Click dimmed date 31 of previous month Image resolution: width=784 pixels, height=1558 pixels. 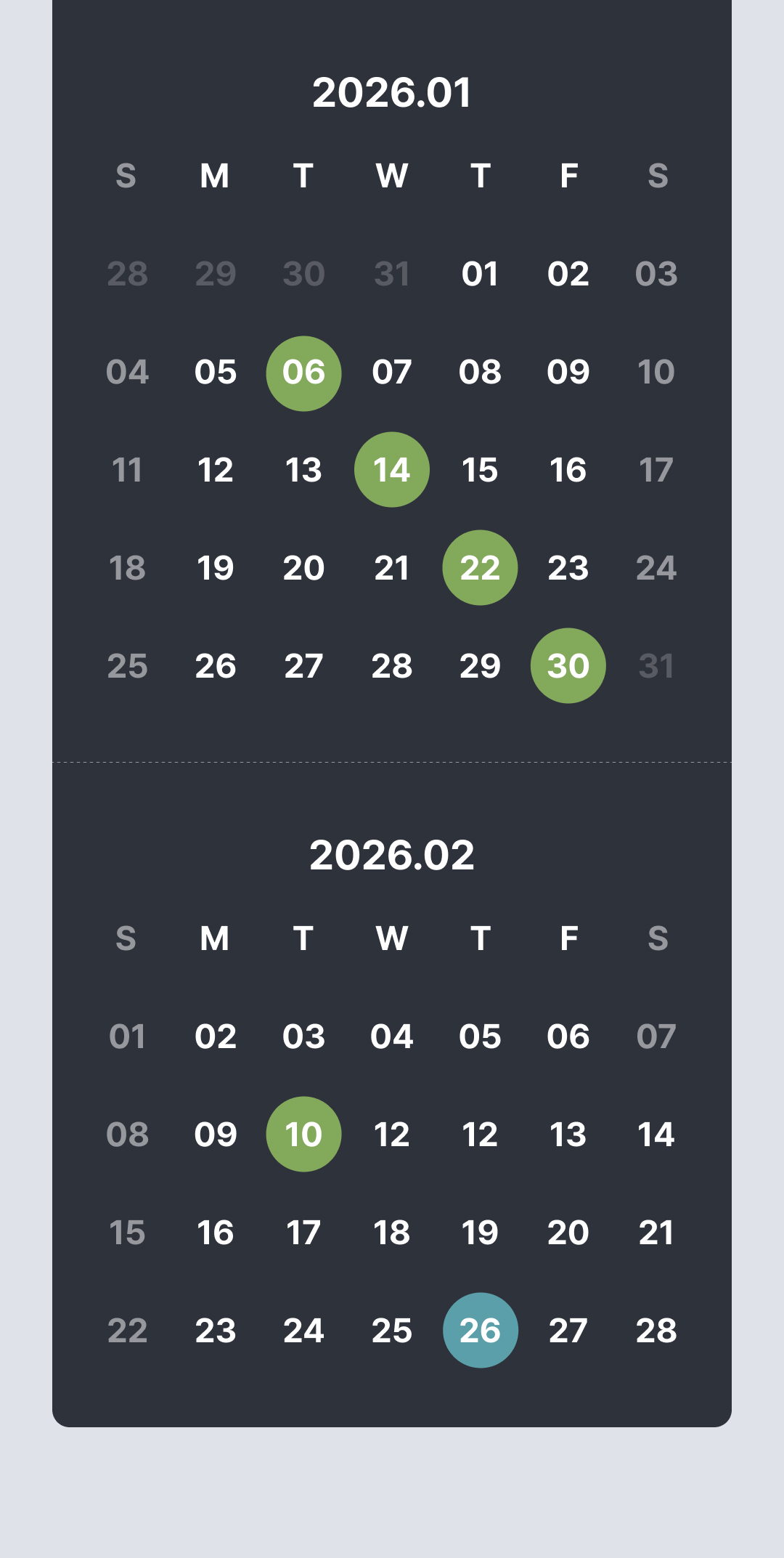click(x=392, y=275)
